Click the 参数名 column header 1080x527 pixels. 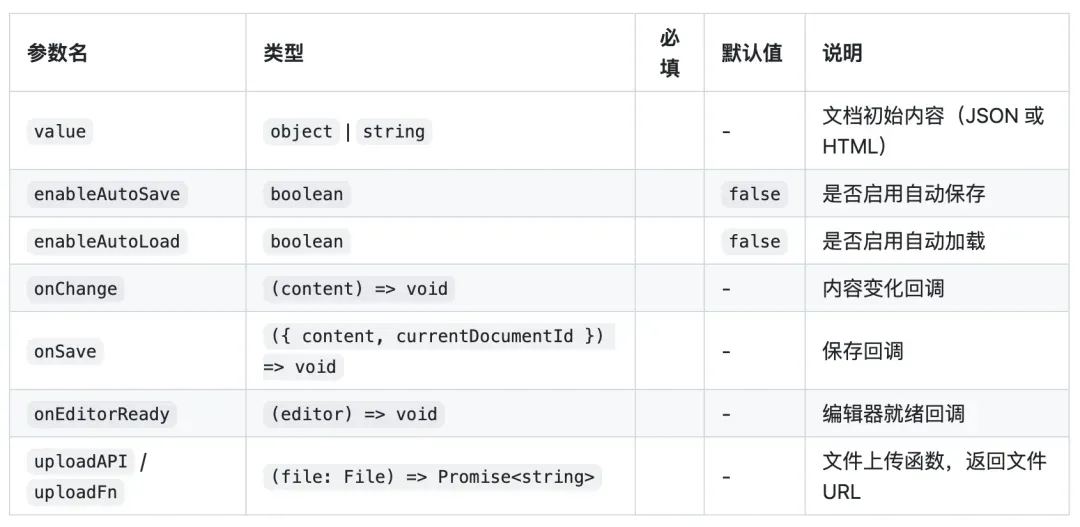tap(58, 53)
